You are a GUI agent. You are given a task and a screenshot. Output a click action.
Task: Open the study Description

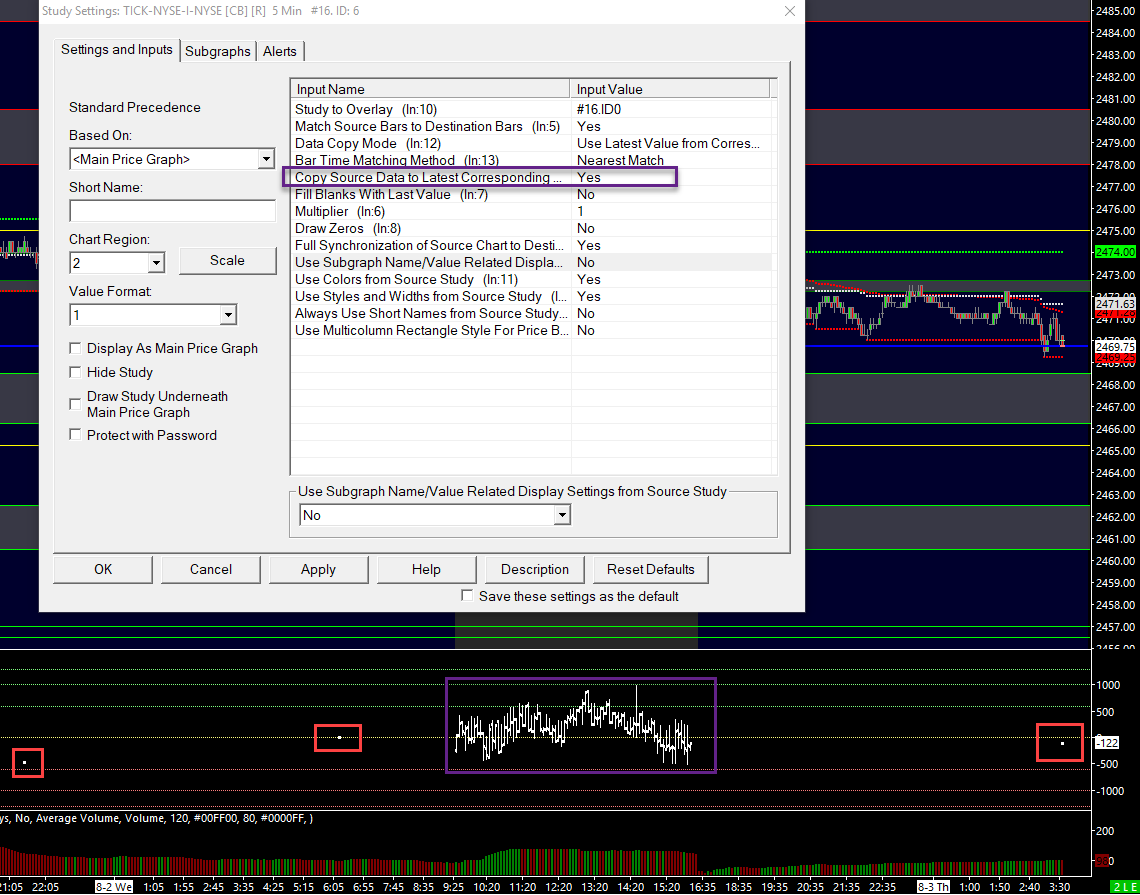point(534,569)
